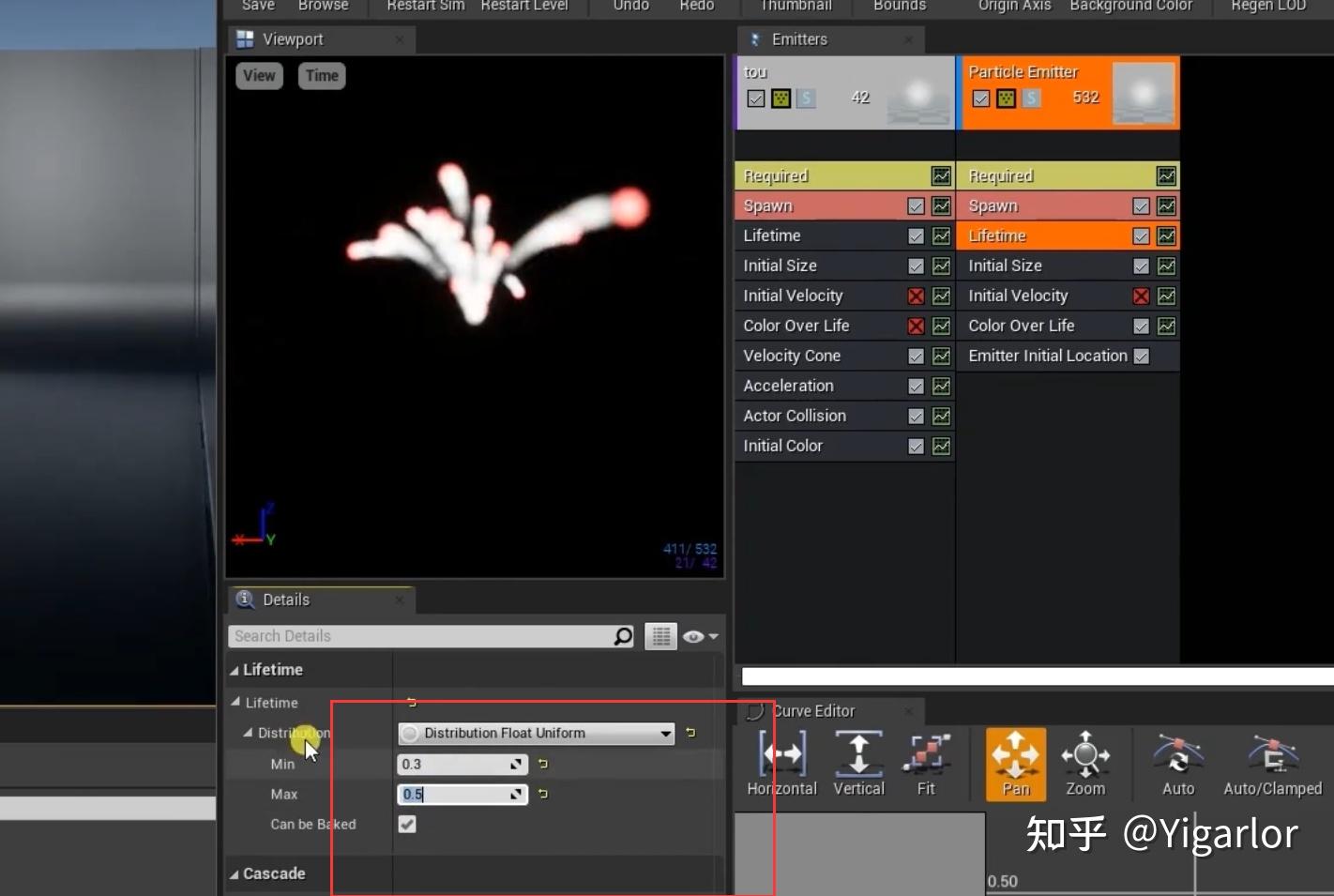Enable Particle Emitter Initial Velocity module
This screenshot has height=896, width=1334.
(x=1141, y=296)
